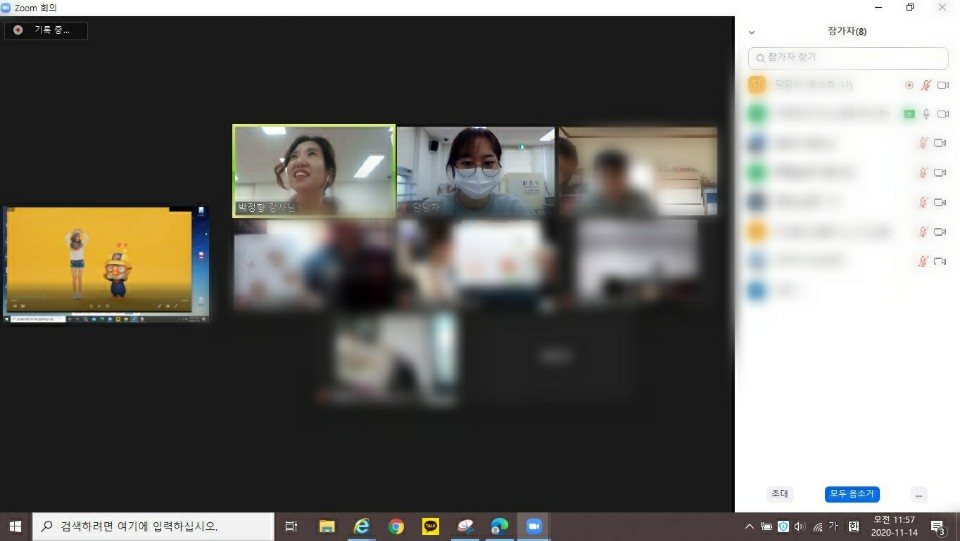960x541 pixels.
Task: Open Internet Explorer from the taskbar
Action: (x=361, y=526)
